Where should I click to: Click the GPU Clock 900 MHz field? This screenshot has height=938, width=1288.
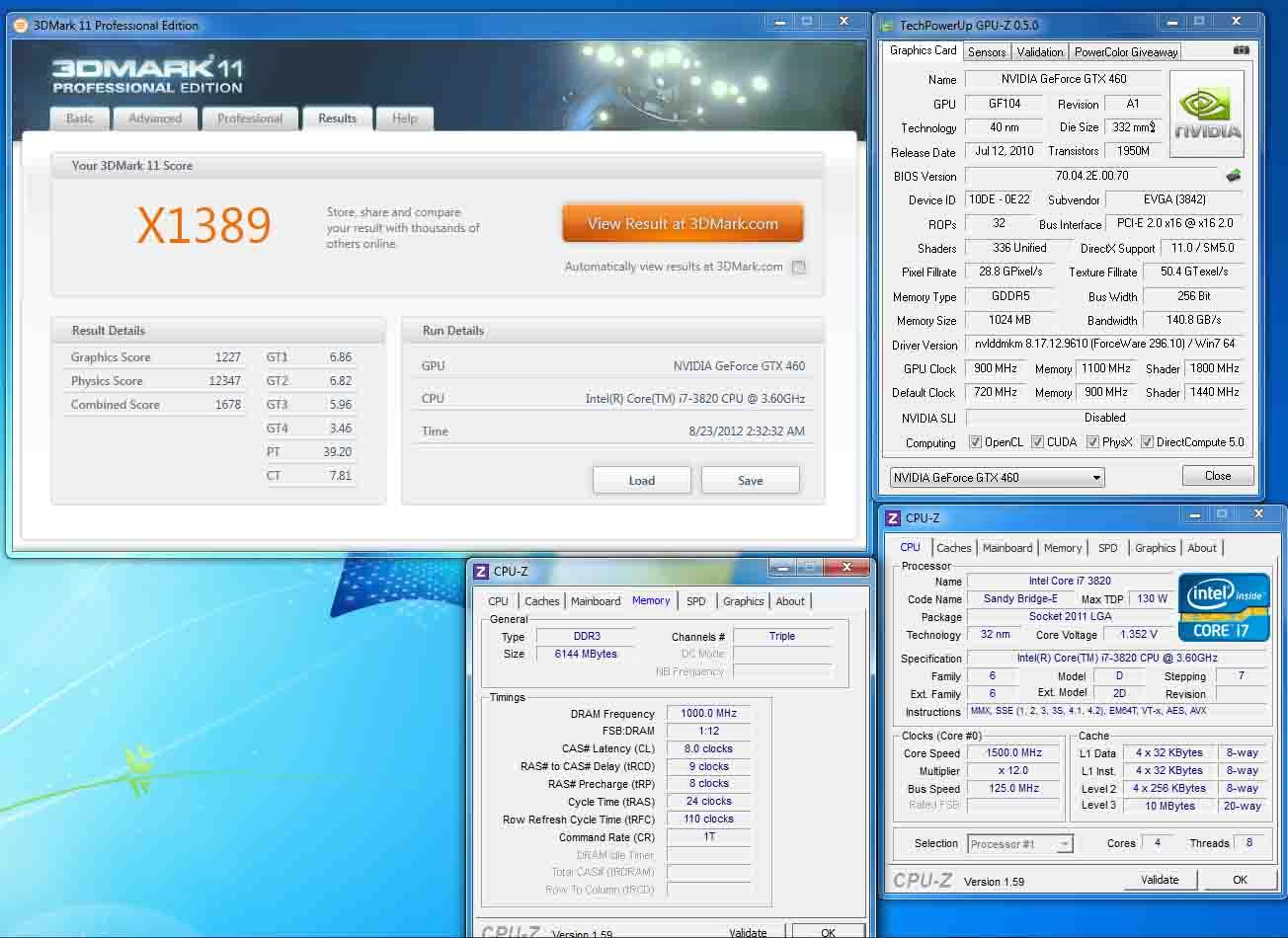pyautogui.click(x=996, y=368)
